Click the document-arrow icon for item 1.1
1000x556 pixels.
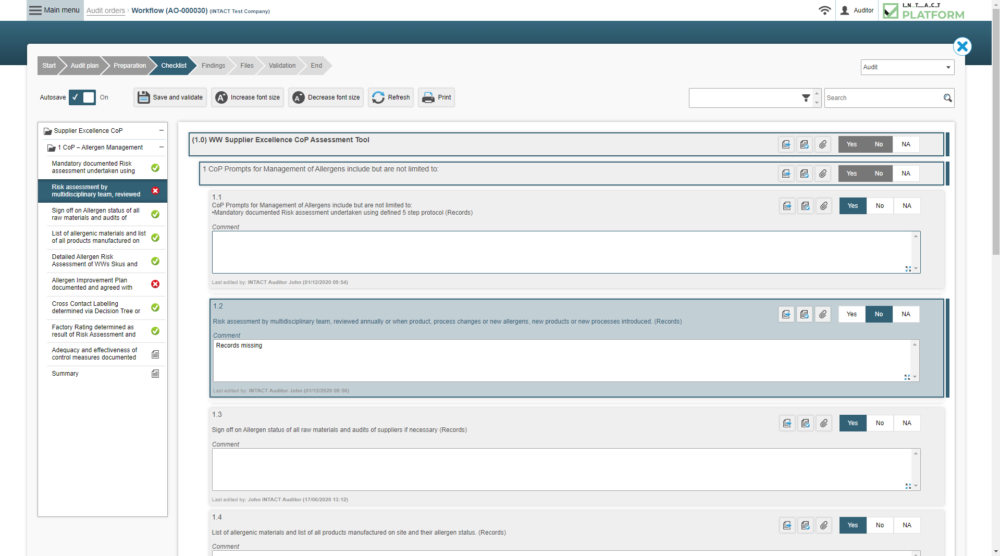coord(787,206)
